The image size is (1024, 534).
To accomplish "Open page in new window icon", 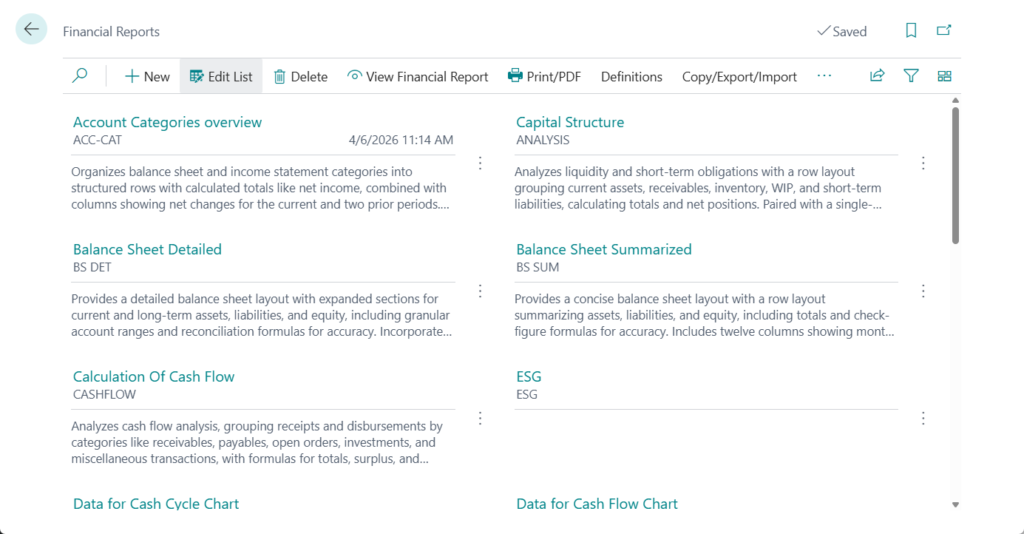I will [944, 31].
